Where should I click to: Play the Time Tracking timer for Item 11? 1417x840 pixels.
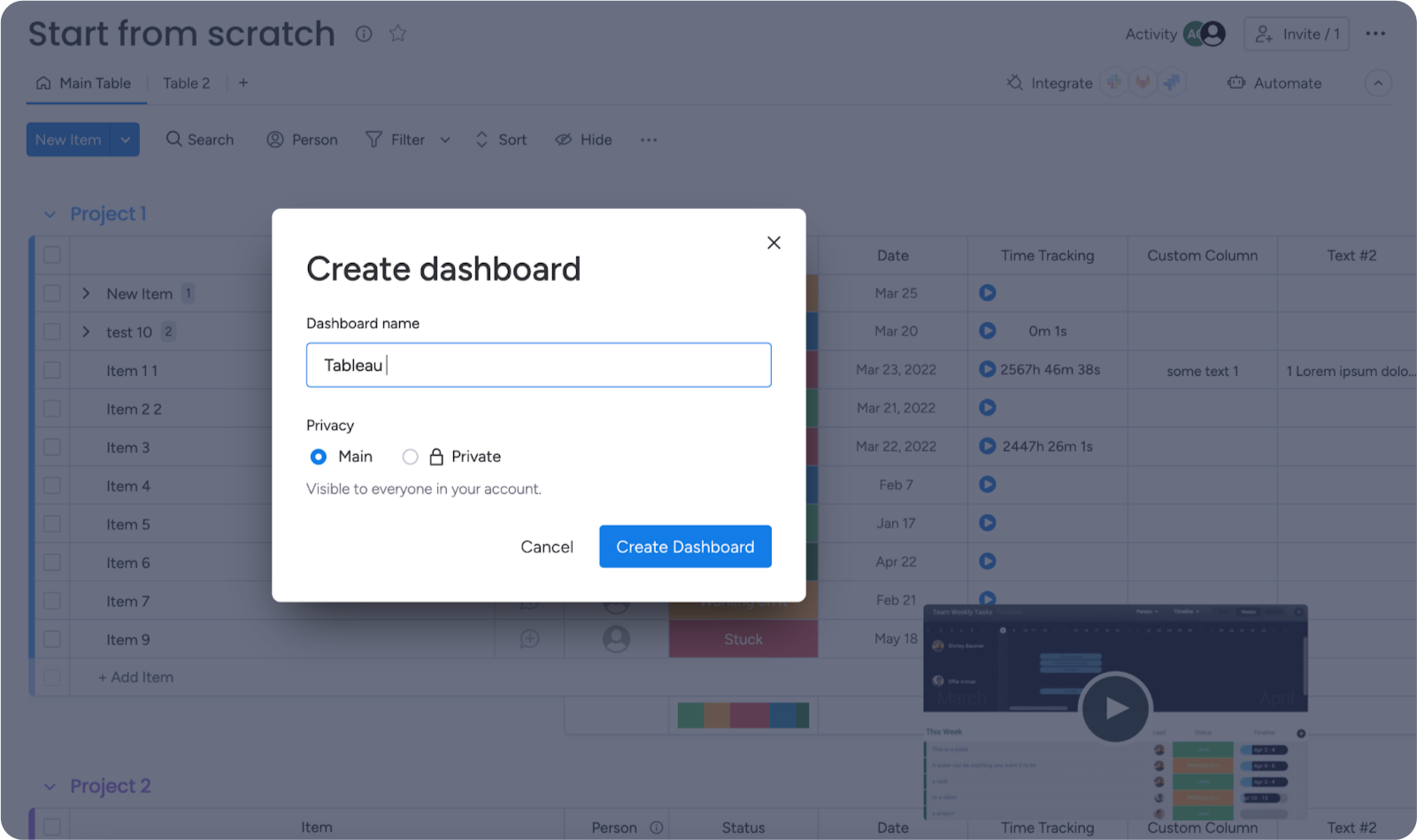[987, 369]
